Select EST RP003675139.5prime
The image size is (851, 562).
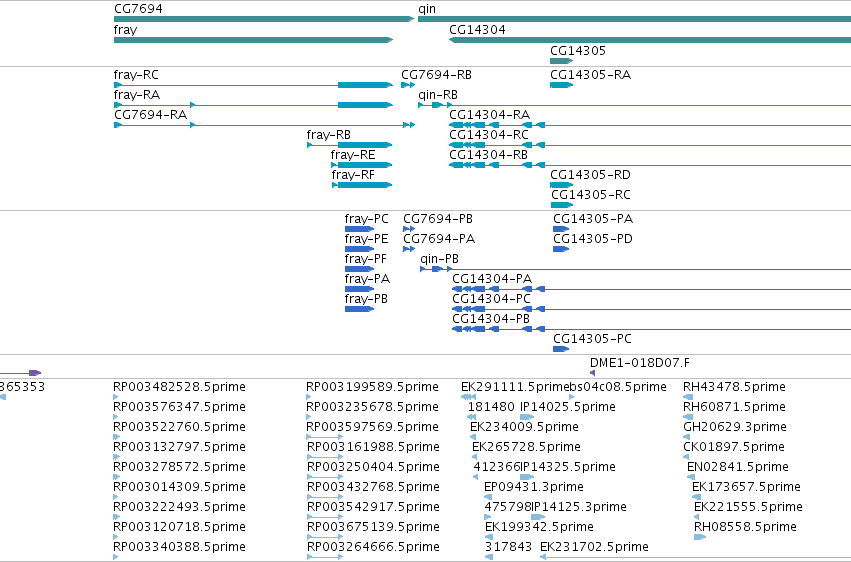point(373,527)
